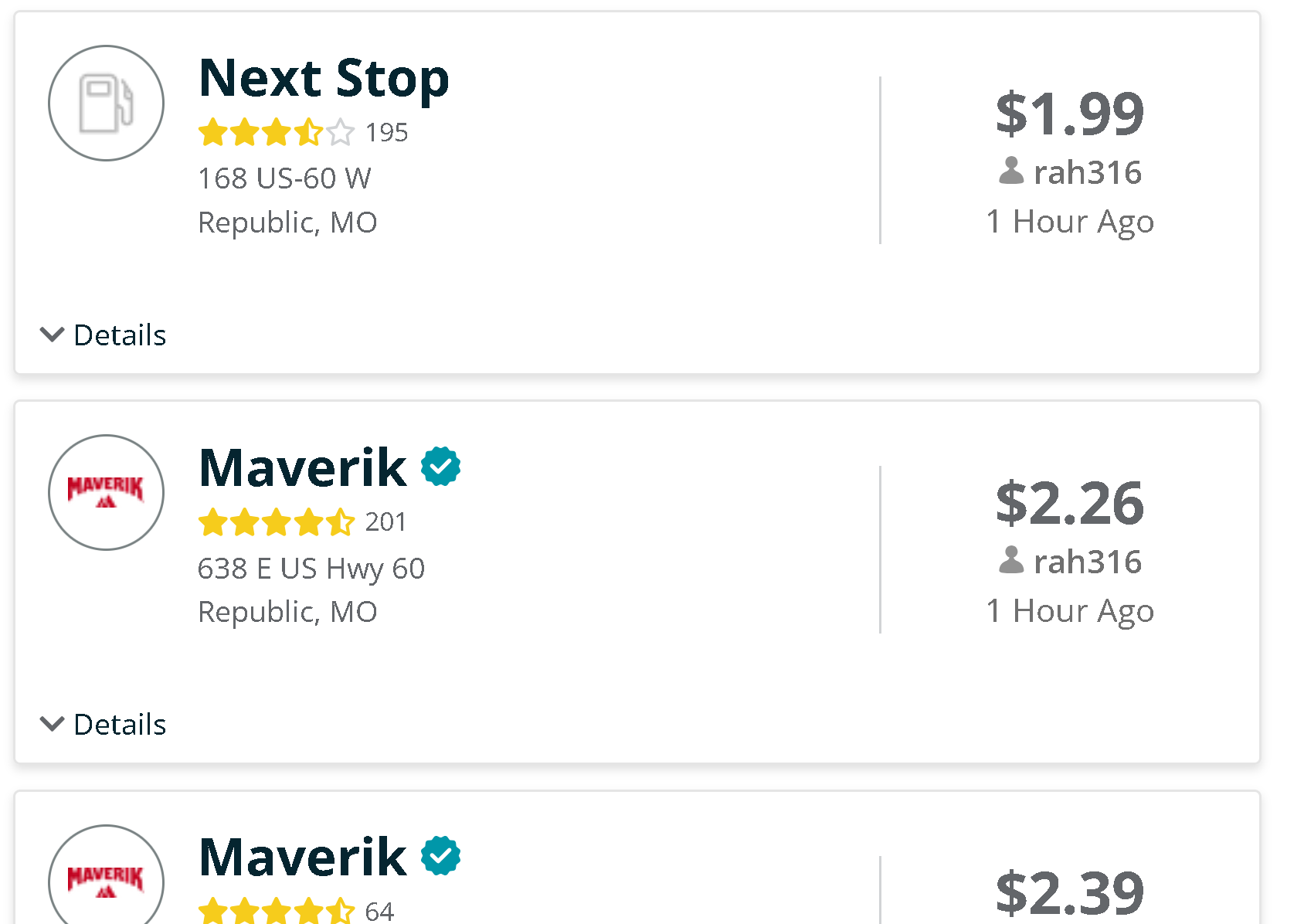1304x924 pixels.
Task: Click the user icon next to rah316 under $2.26
Action: click(1010, 560)
